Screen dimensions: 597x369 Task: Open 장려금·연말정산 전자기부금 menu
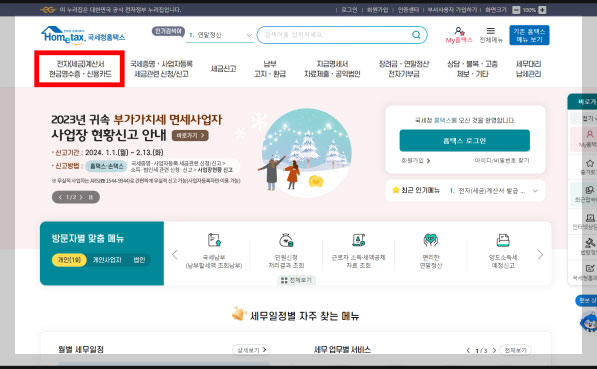404,69
